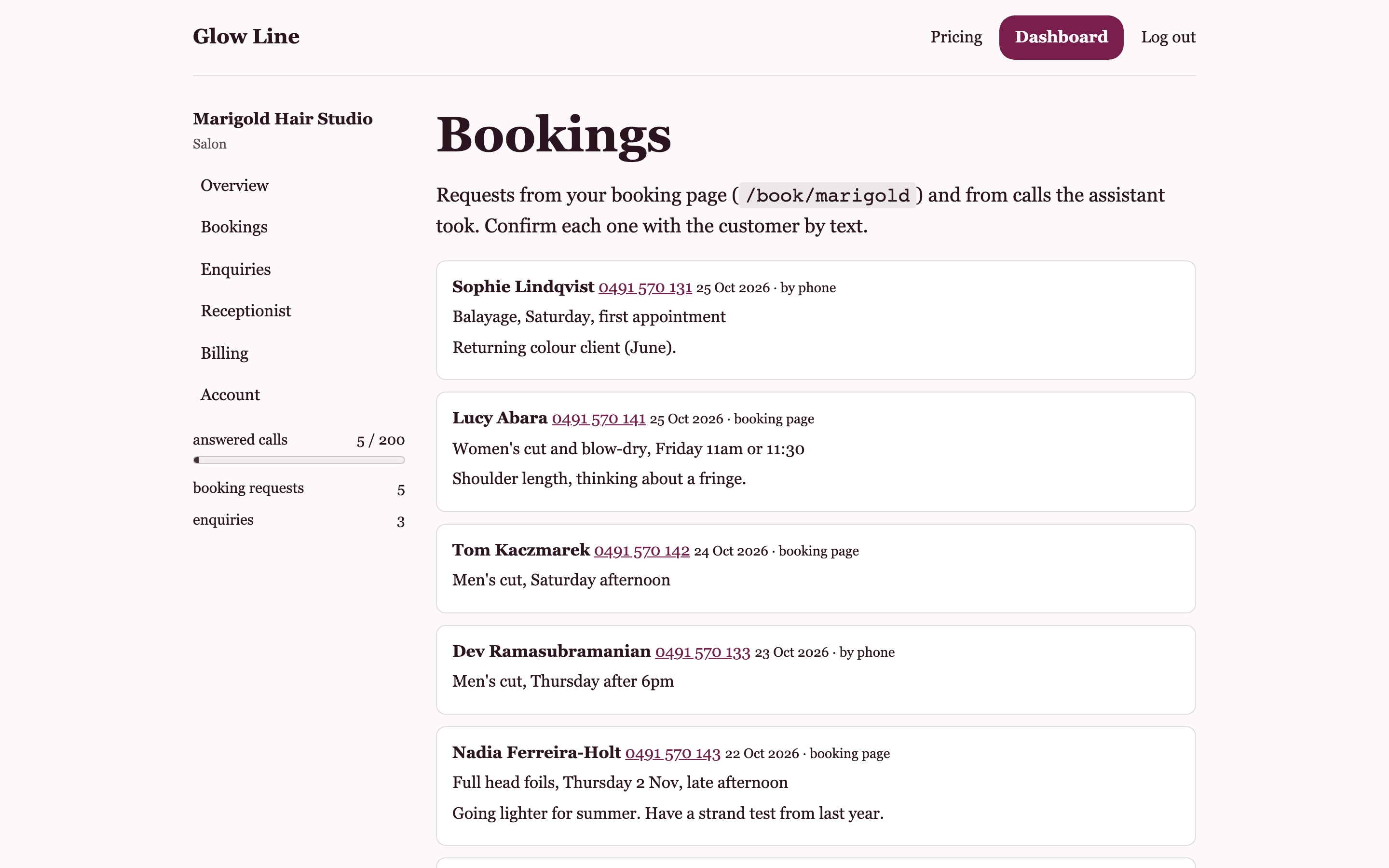Click the name Lucy Abara
The image size is (1389, 868).
pos(499,419)
